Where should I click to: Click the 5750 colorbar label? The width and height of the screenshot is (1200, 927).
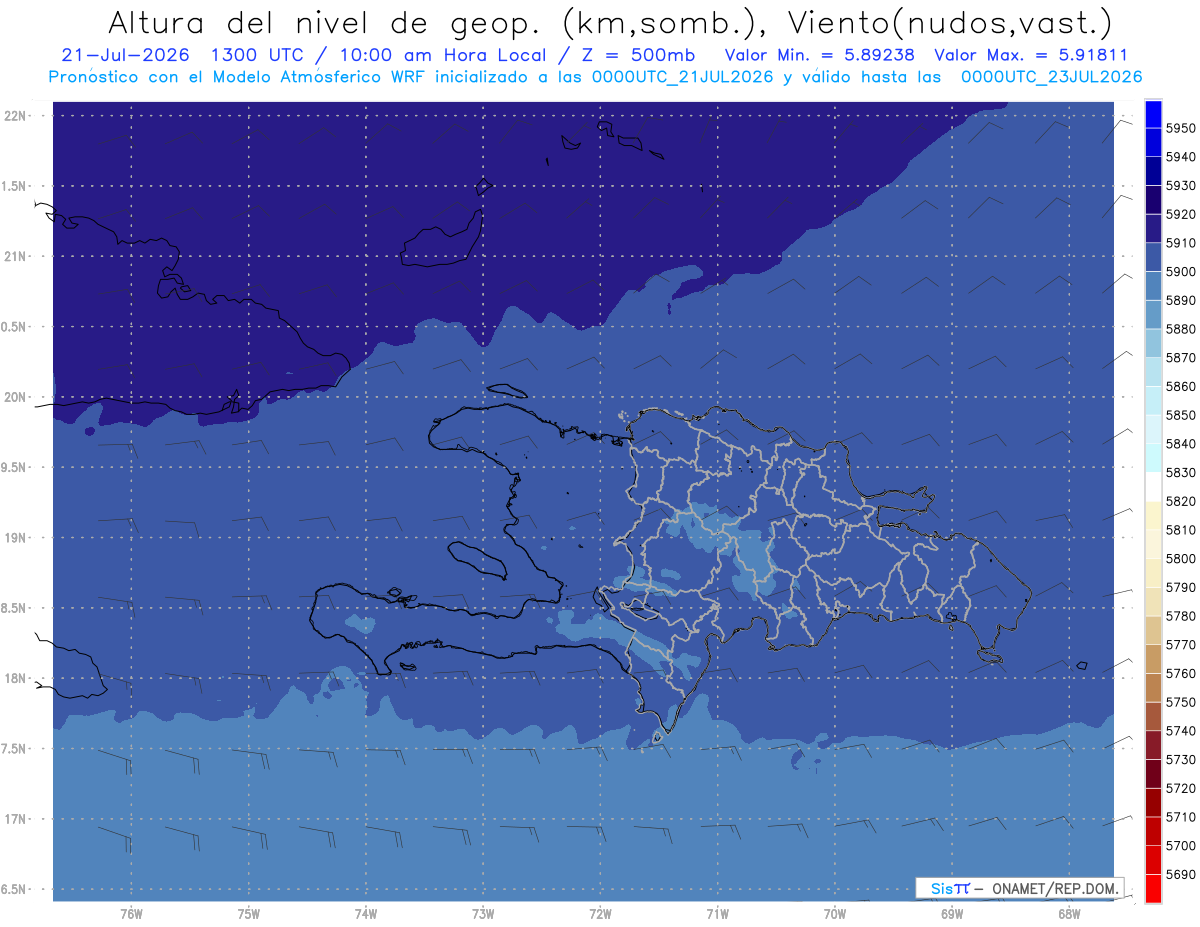(x=1181, y=702)
